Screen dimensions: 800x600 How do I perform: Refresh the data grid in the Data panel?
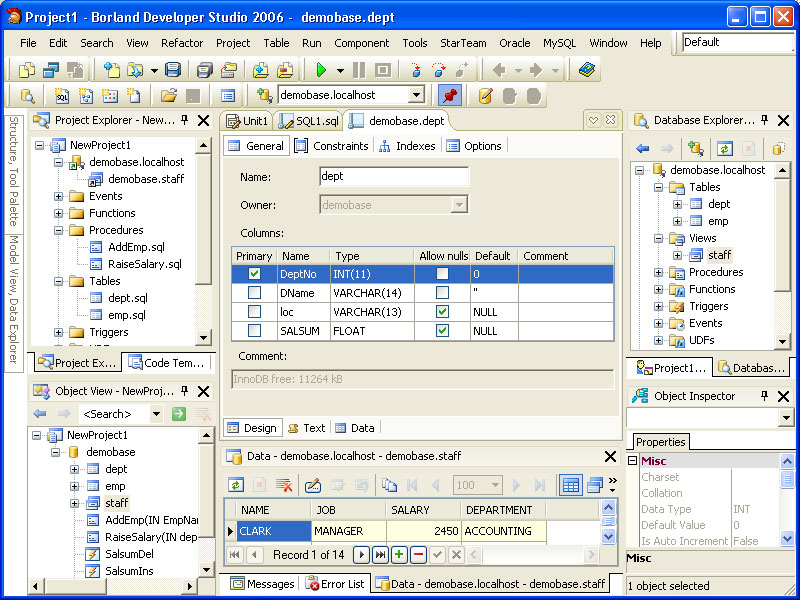[x=235, y=484]
